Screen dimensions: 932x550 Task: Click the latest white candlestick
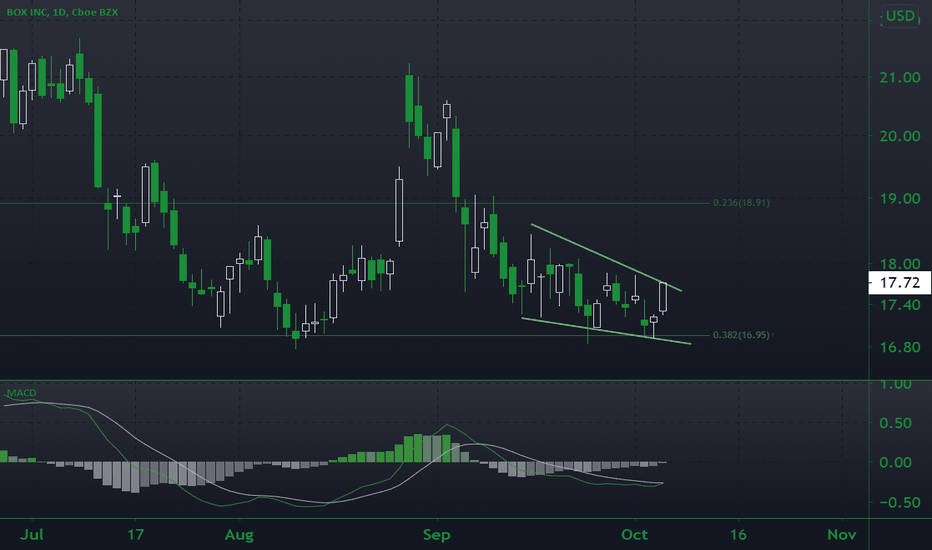663,297
